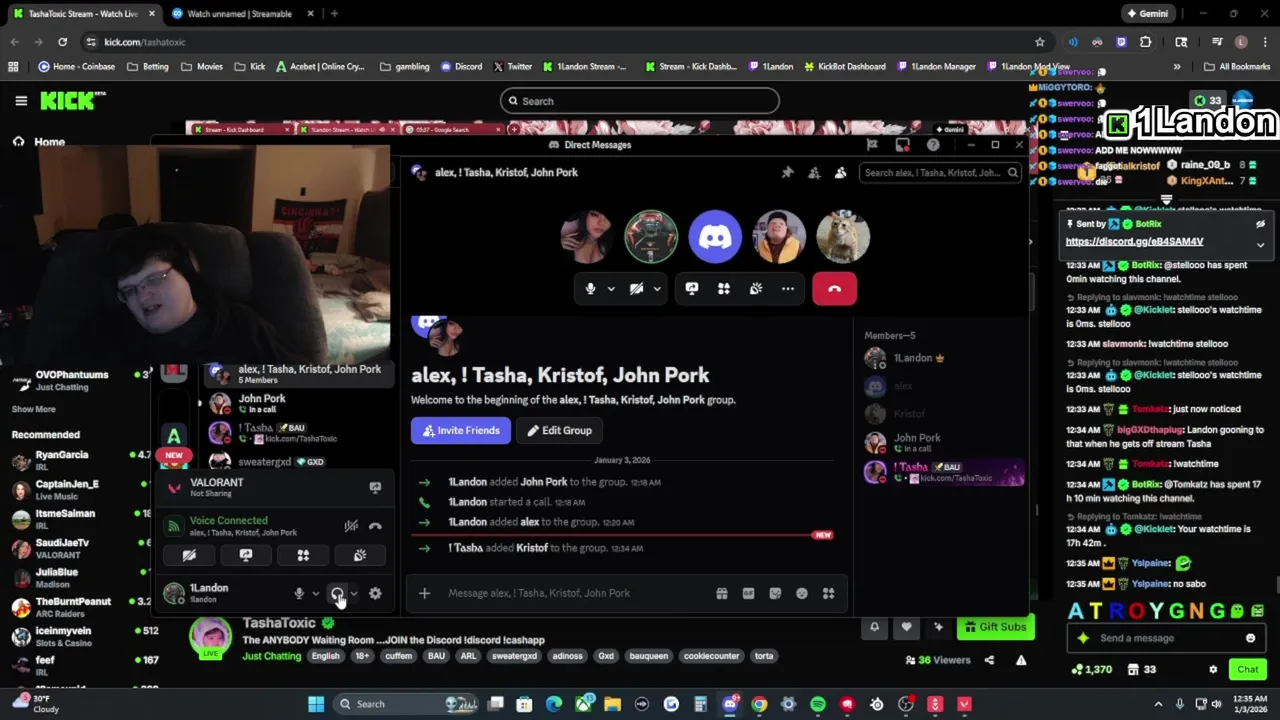Focus the Discord conversation search box
The height and width of the screenshot is (720, 1280).
(x=940, y=172)
